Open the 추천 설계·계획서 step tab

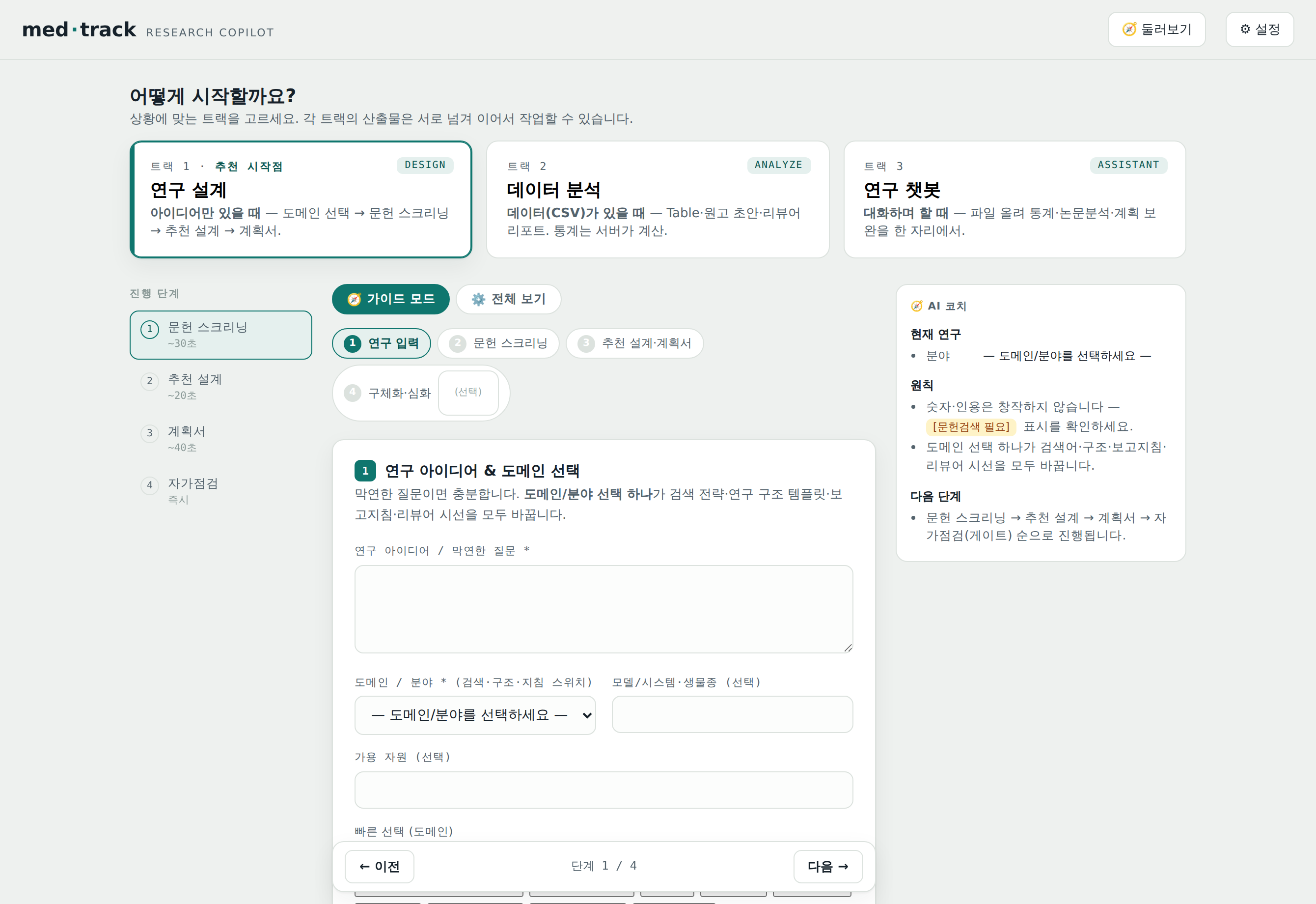[x=635, y=343]
